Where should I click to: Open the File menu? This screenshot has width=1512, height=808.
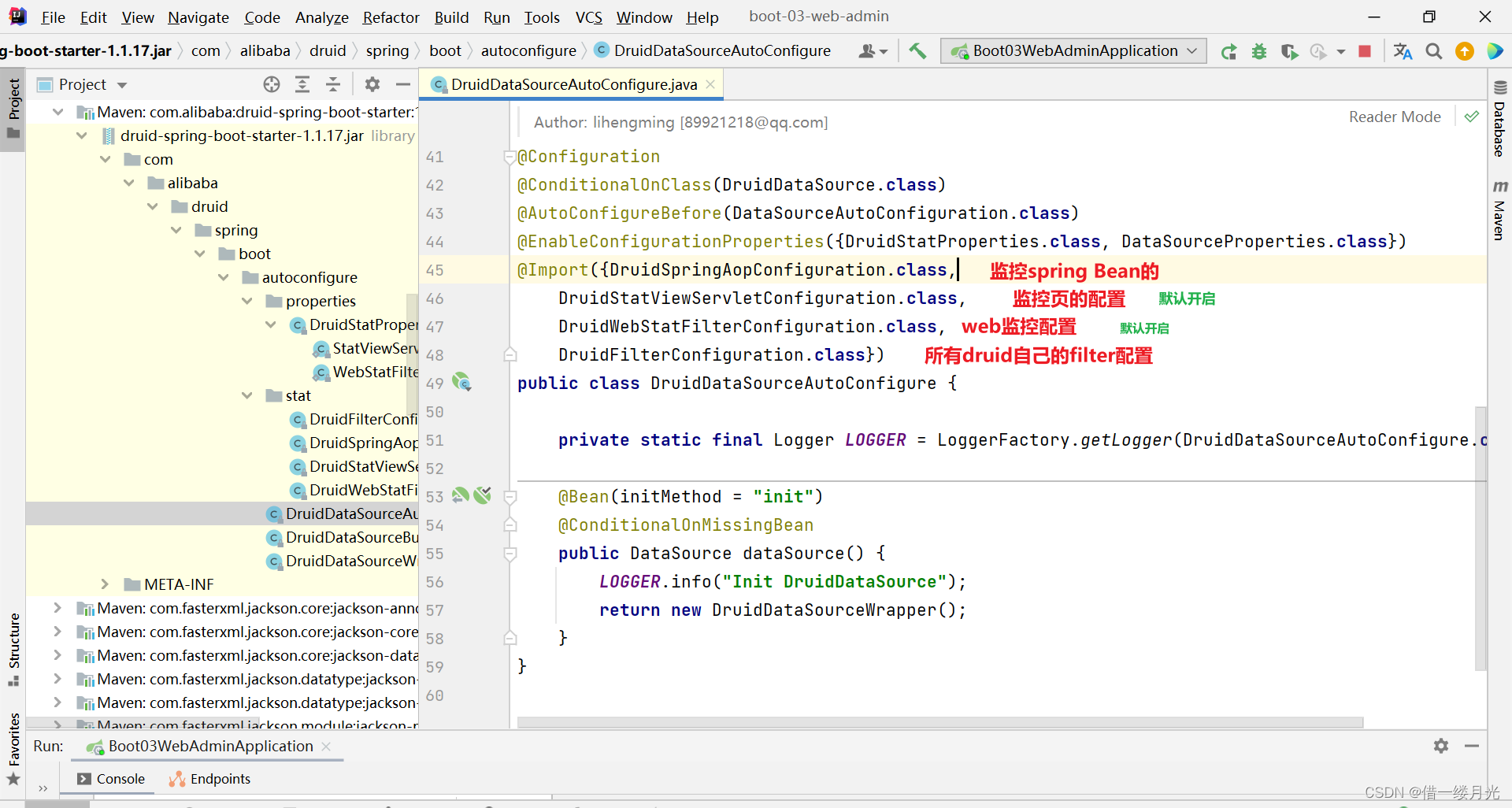pos(53,17)
